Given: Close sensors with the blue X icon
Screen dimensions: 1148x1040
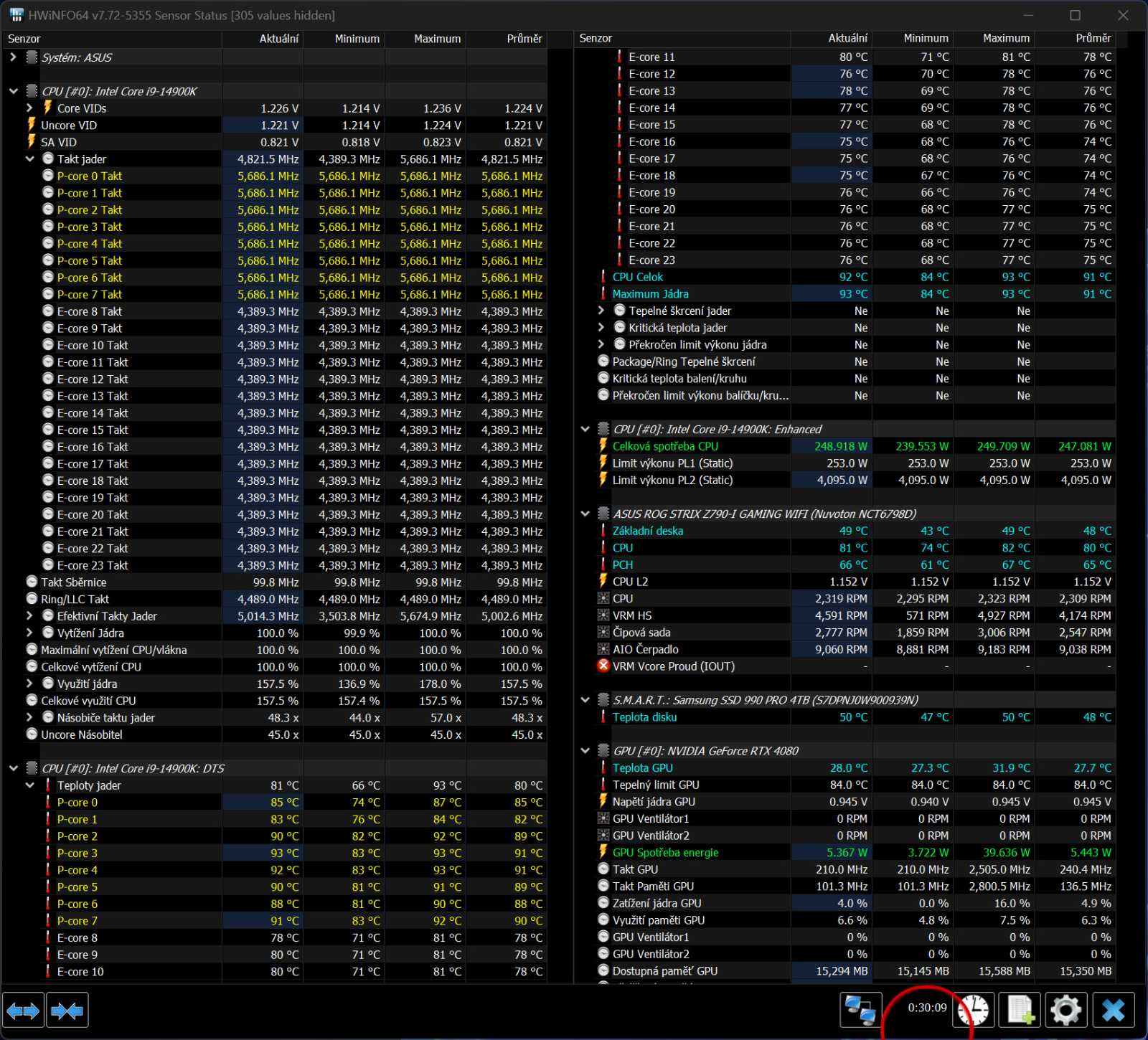Looking at the screenshot, I should click(x=1114, y=1011).
